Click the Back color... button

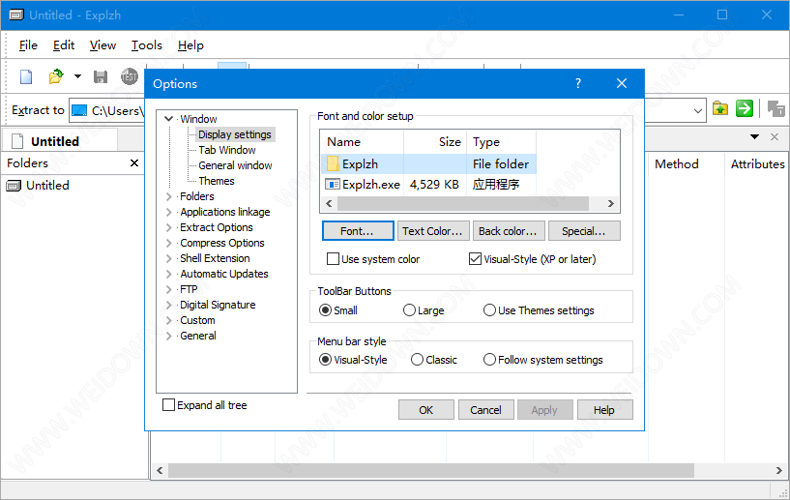tap(508, 231)
